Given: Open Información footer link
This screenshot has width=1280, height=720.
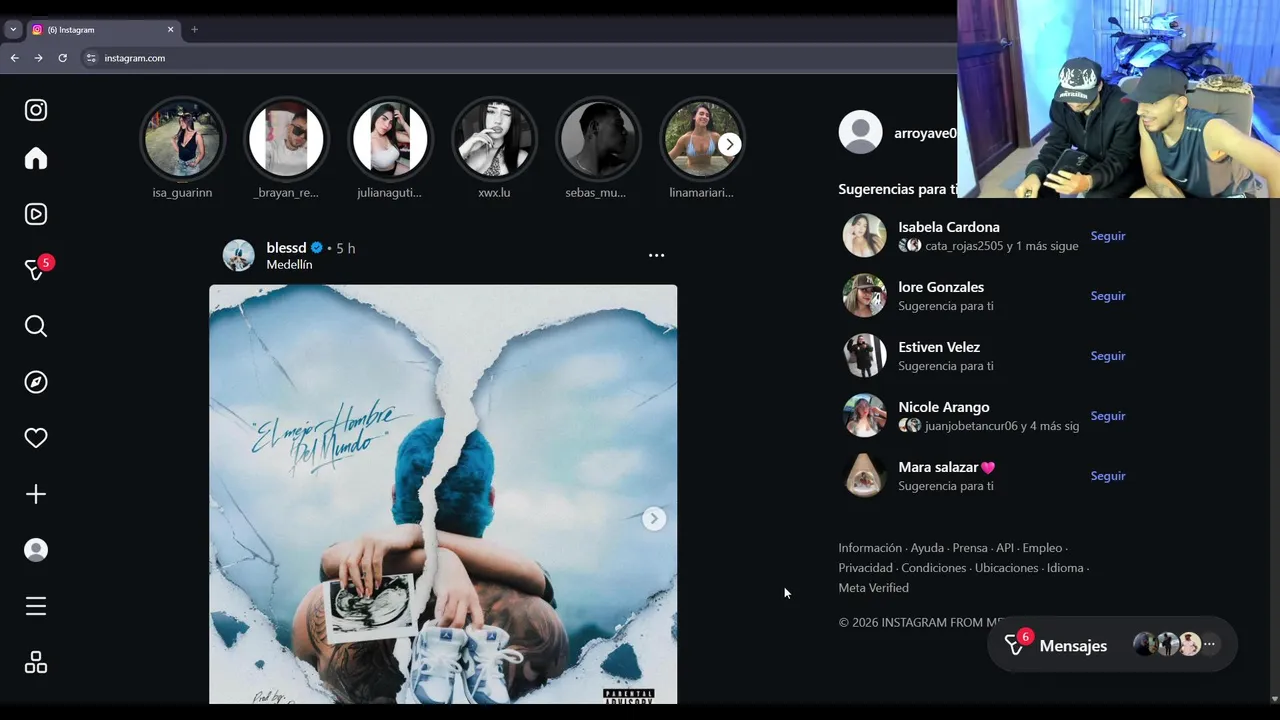Looking at the screenshot, I should pos(870,548).
